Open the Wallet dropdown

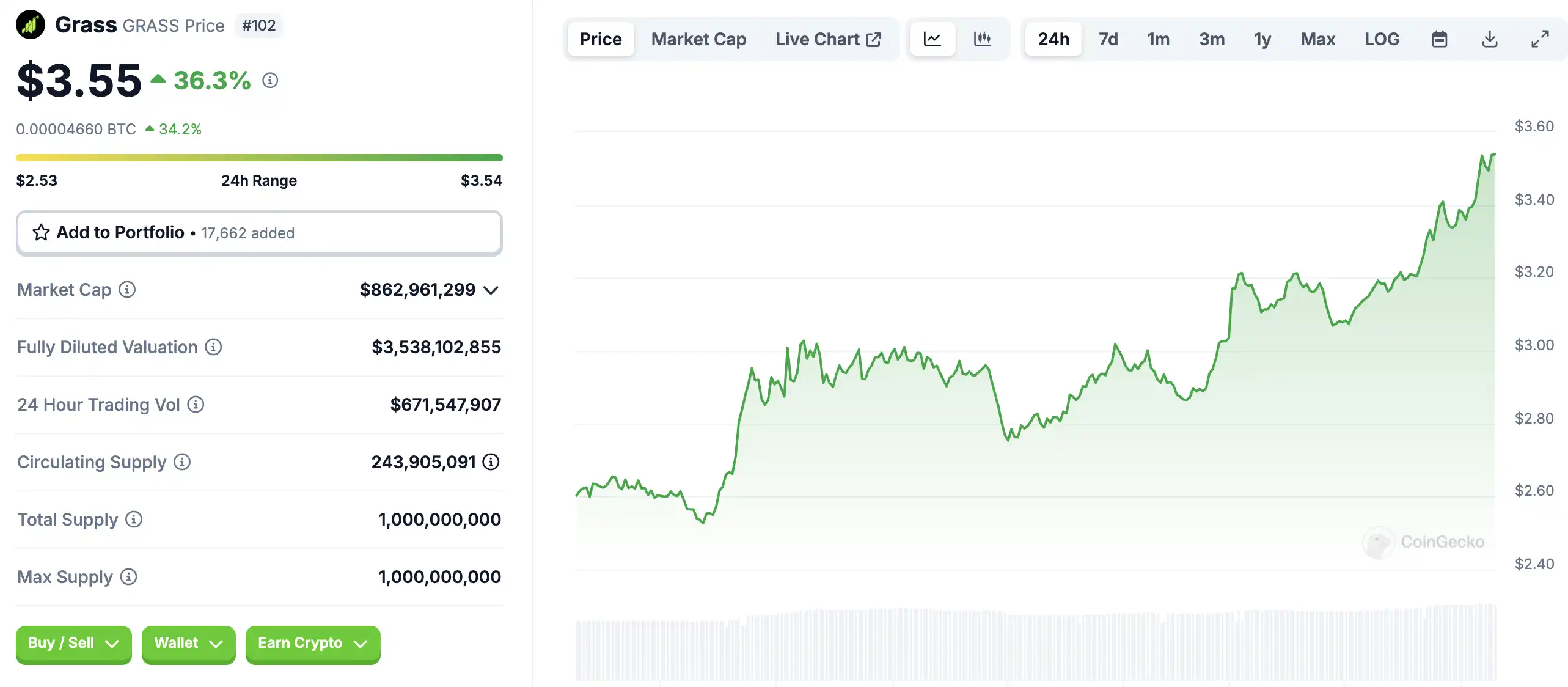(188, 643)
